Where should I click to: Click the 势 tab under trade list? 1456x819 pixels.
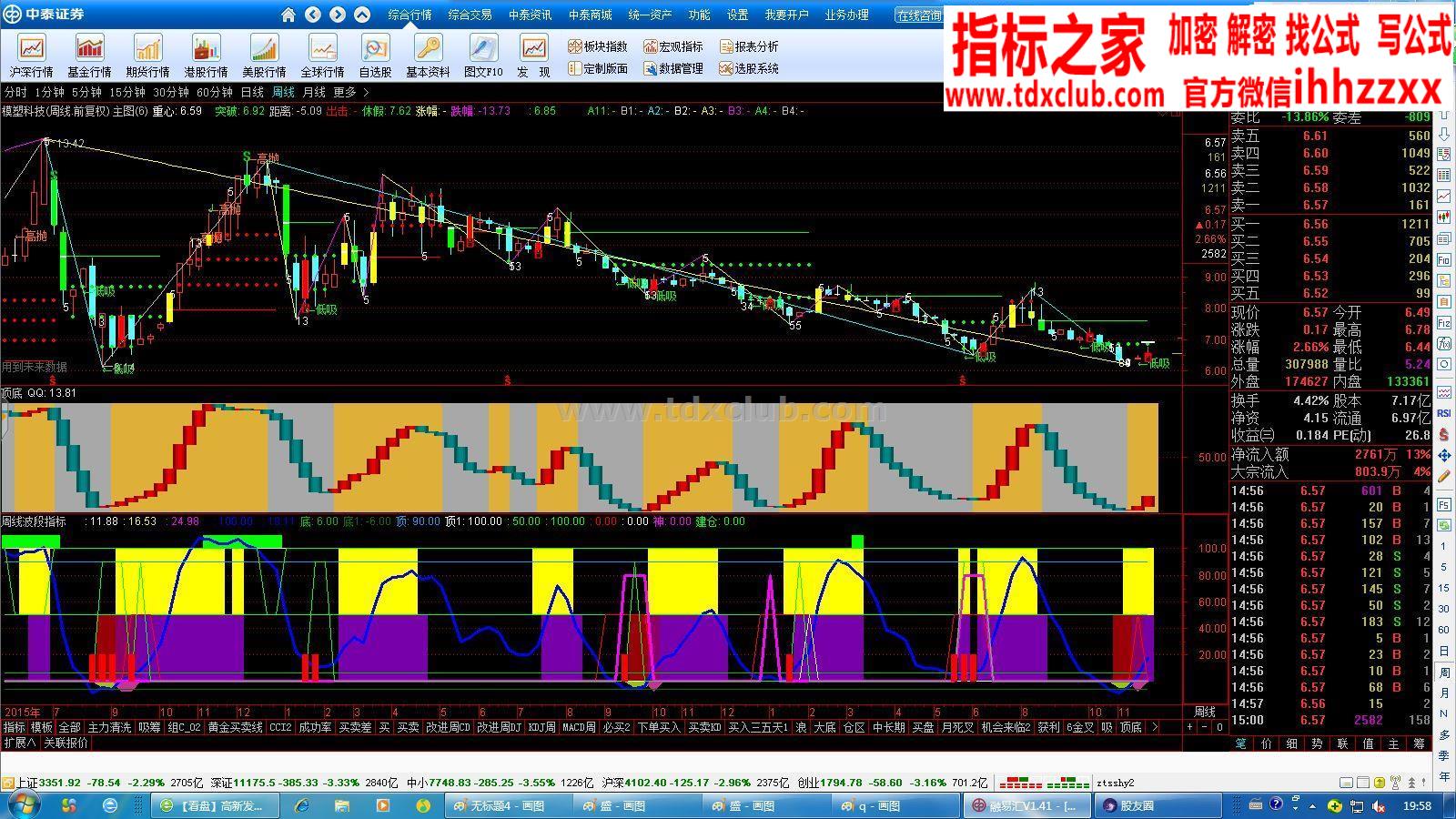click(x=1317, y=743)
